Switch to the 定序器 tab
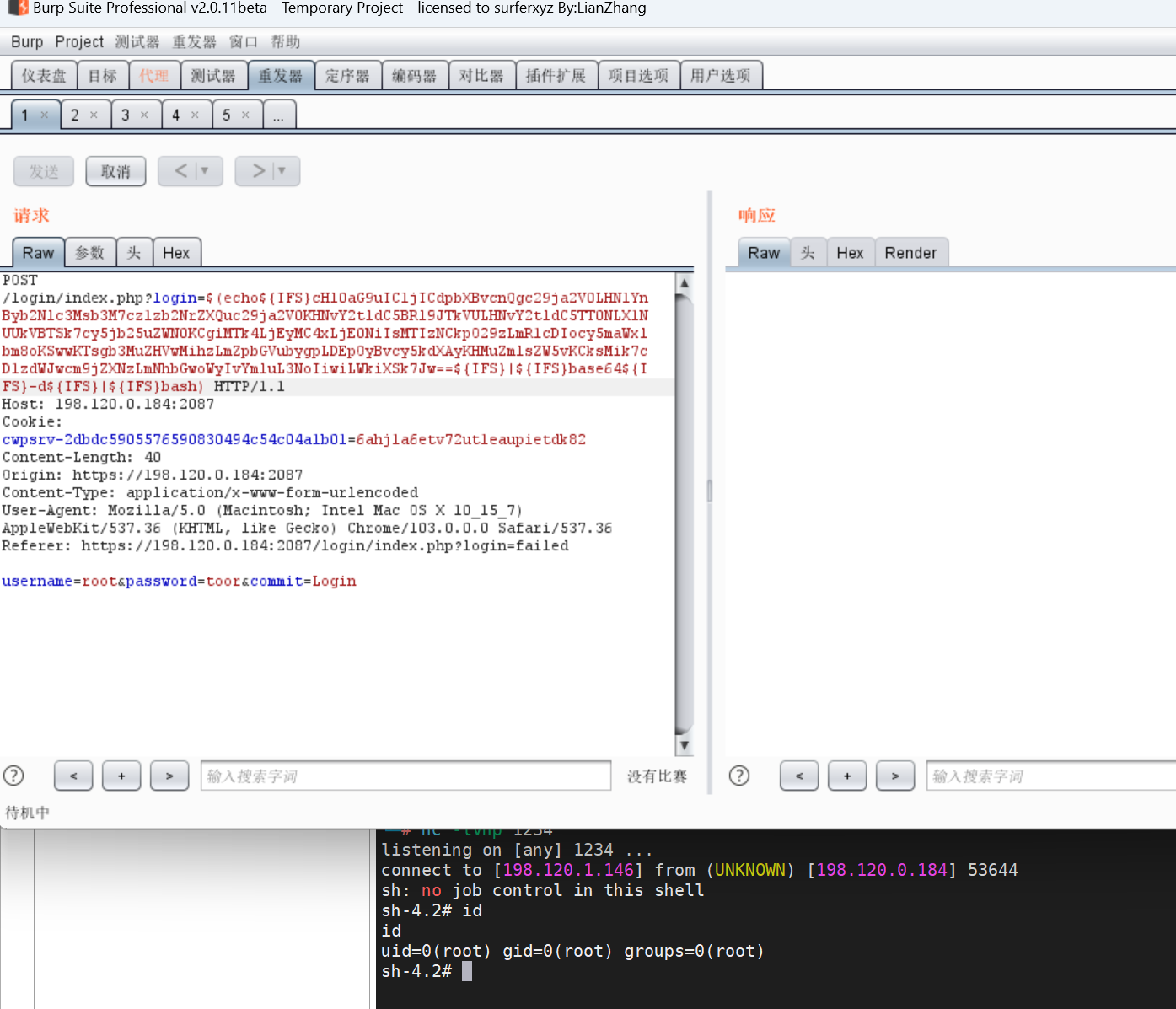Image resolution: width=1176 pixels, height=1009 pixels. [347, 76]
